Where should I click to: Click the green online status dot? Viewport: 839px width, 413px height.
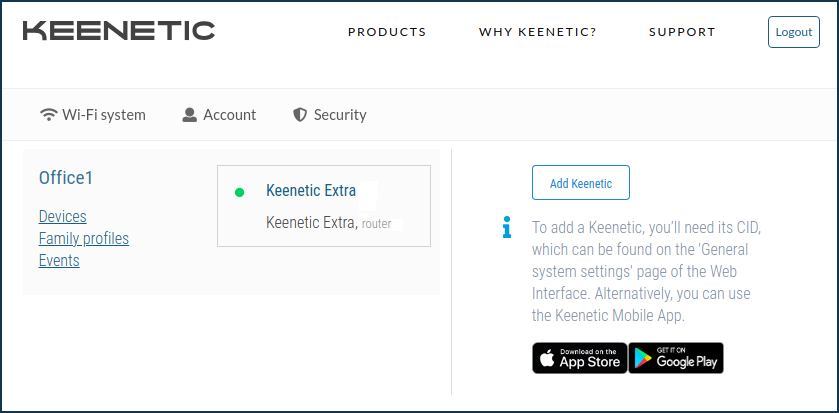pos(239,193)
